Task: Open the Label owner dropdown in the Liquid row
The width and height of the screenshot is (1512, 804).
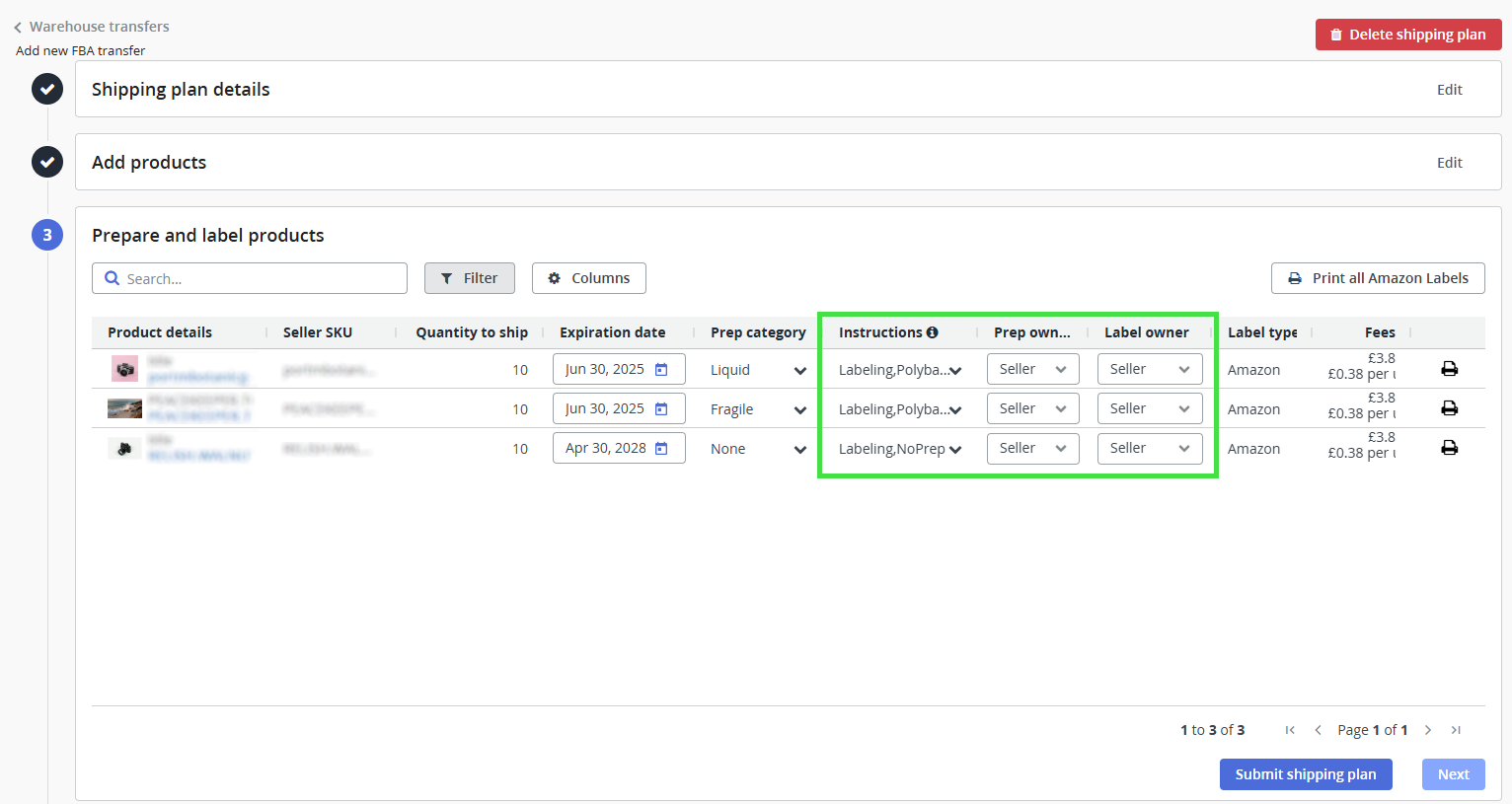Action: coord(1149,369)
